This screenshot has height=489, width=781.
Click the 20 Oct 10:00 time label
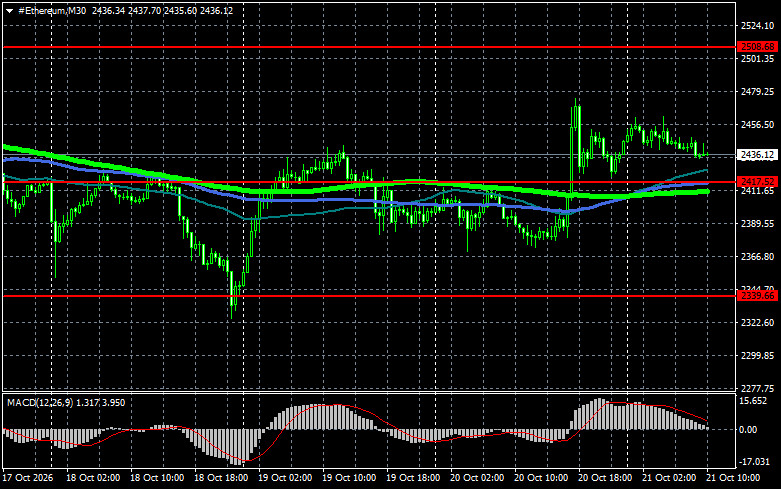point(541,478)
